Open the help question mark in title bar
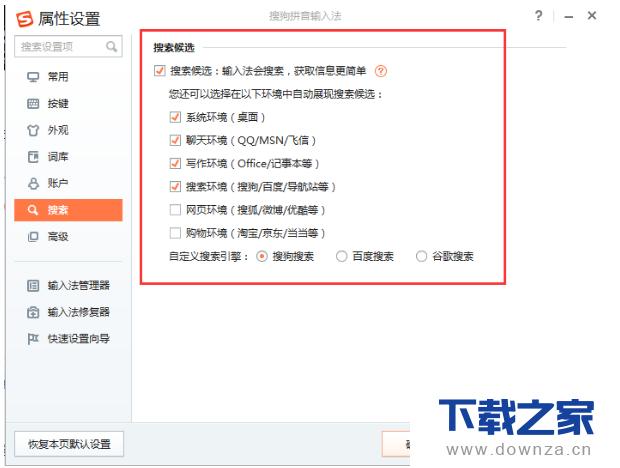This screenshot has width=620, height=468. [x=539, y=16]
